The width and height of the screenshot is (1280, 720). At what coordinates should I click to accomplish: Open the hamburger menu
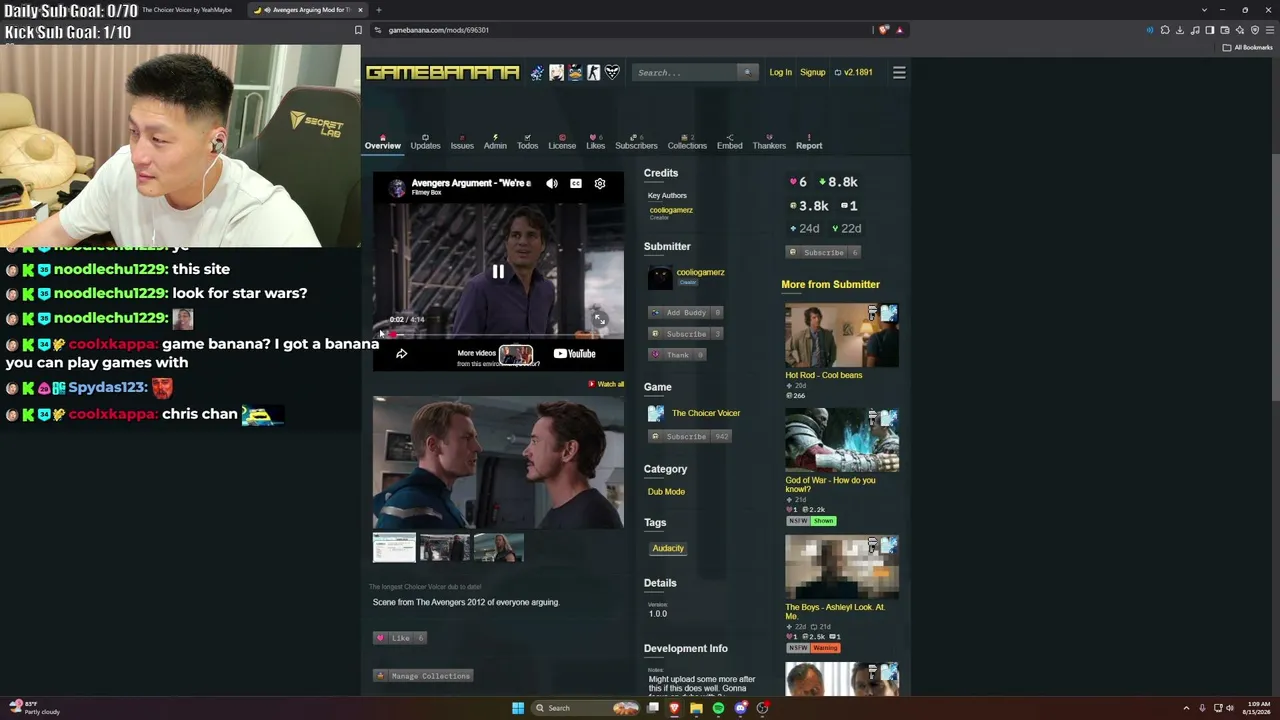click(x=899, y=72)
